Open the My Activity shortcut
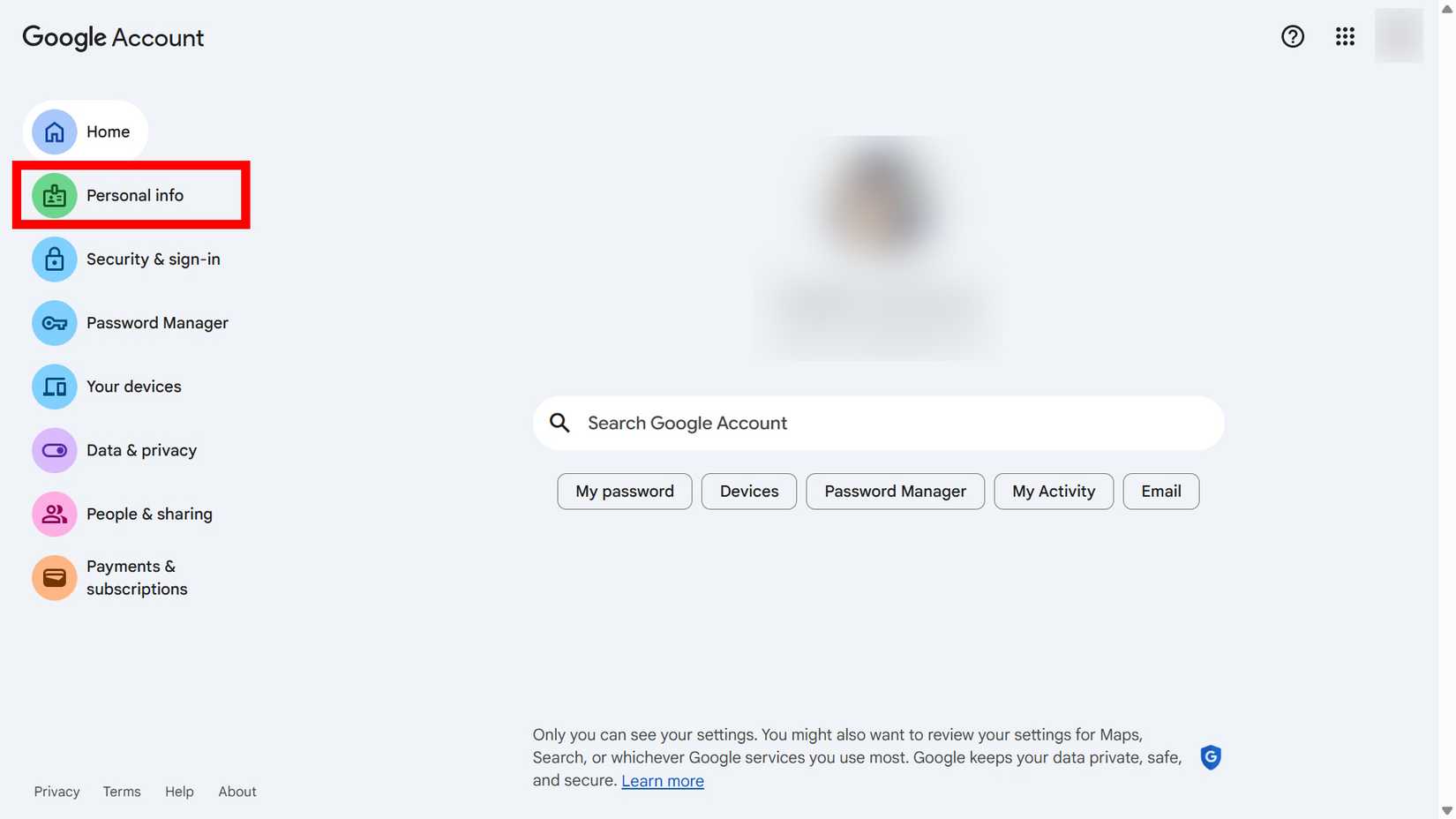This screenshot has width=1456, height=819. [1053, 491]
